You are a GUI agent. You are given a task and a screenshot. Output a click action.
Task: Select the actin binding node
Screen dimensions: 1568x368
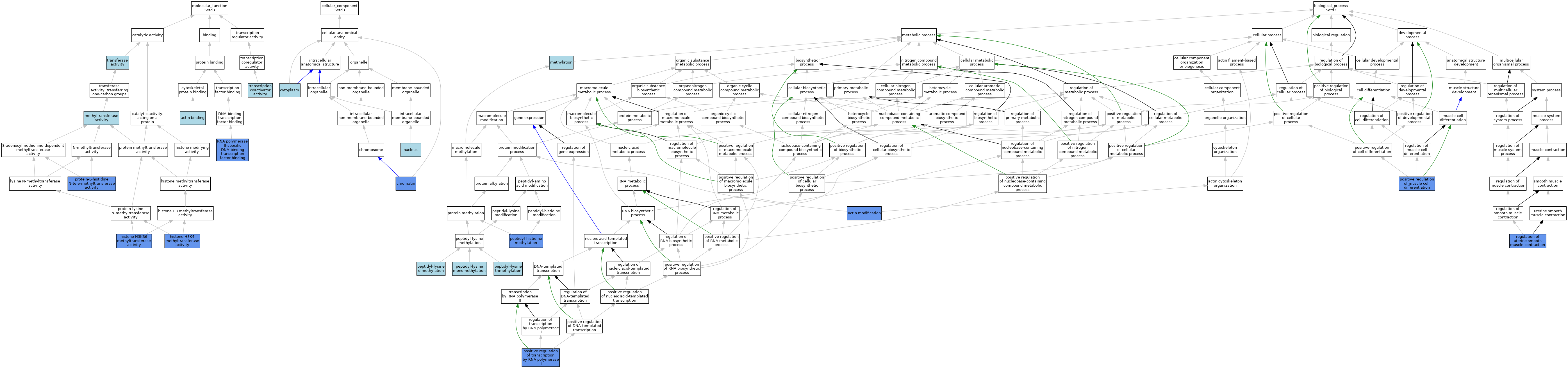pyautogui.click(x=192, y=118)
